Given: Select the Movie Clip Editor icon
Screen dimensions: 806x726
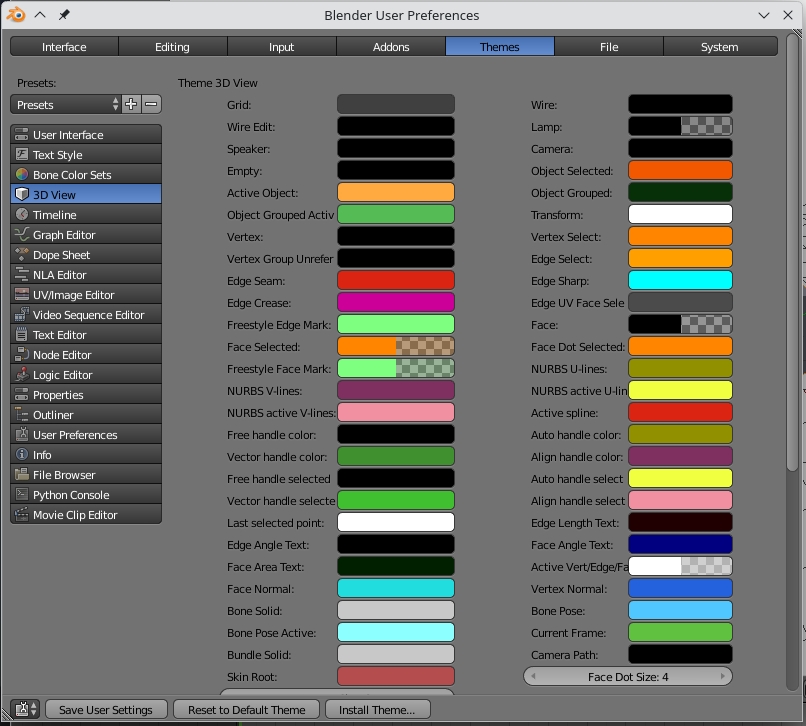Looking at the screenshot, I should 22,515.
